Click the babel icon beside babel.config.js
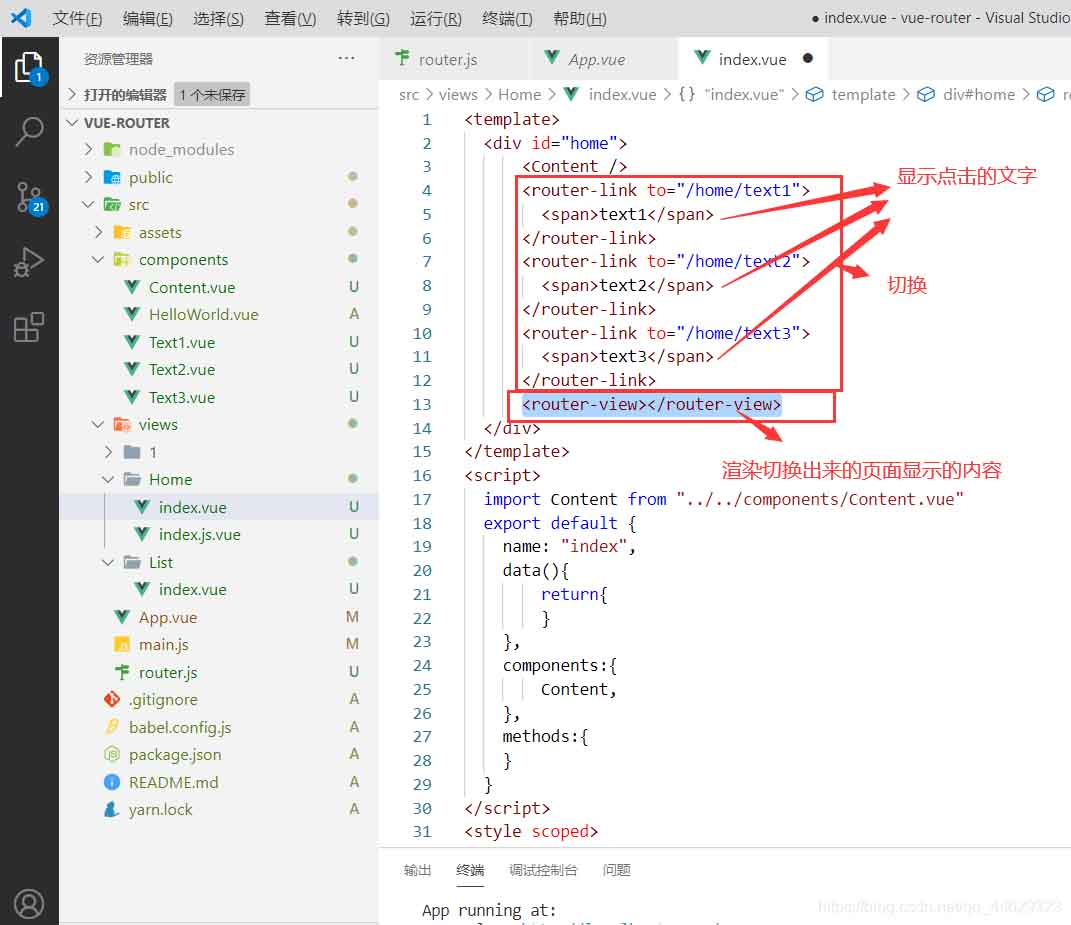Image resolution: width=1071 pixels, height=925 pixels. 112,727
